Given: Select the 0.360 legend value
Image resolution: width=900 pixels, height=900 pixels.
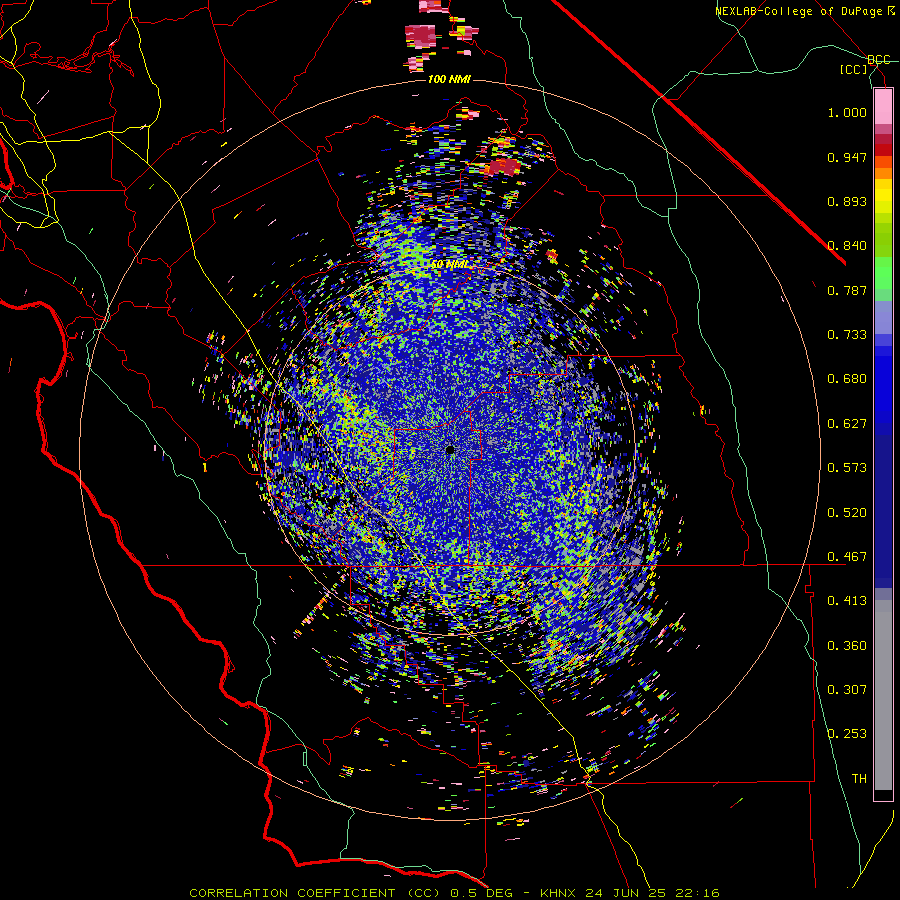Looking at the screenshot, I should coord(847,646).
